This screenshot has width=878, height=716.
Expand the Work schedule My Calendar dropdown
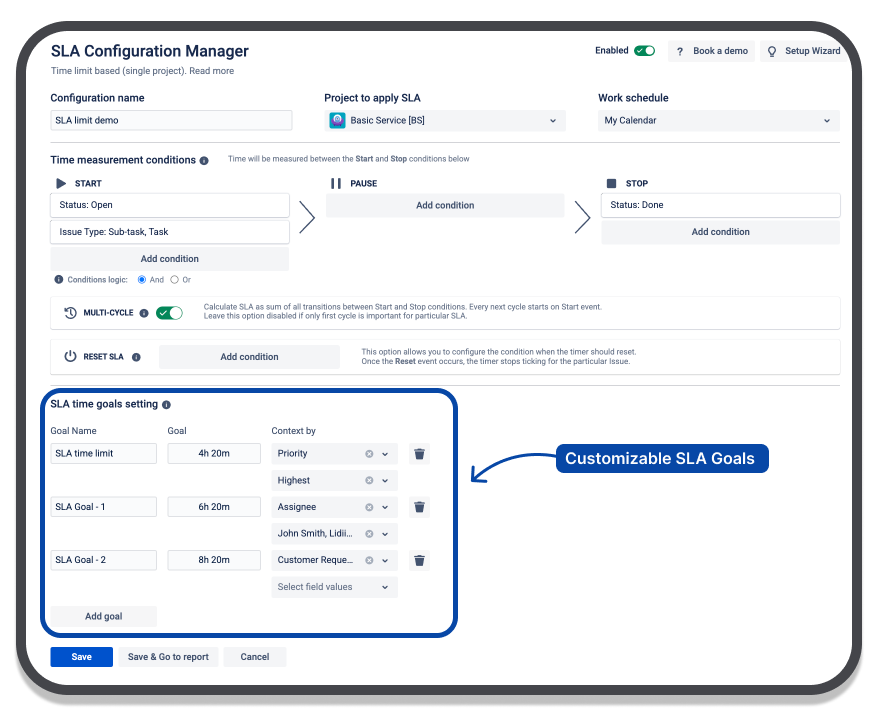pos(717,121)
